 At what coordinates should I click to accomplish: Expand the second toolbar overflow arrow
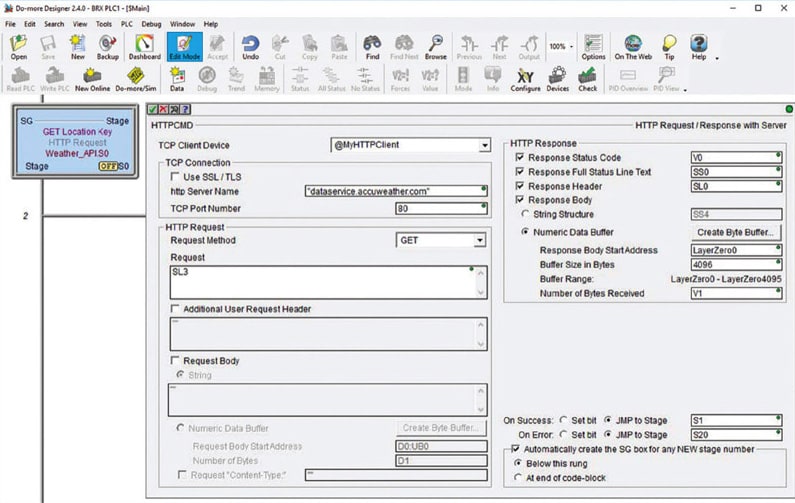click(x=685, y=90)
